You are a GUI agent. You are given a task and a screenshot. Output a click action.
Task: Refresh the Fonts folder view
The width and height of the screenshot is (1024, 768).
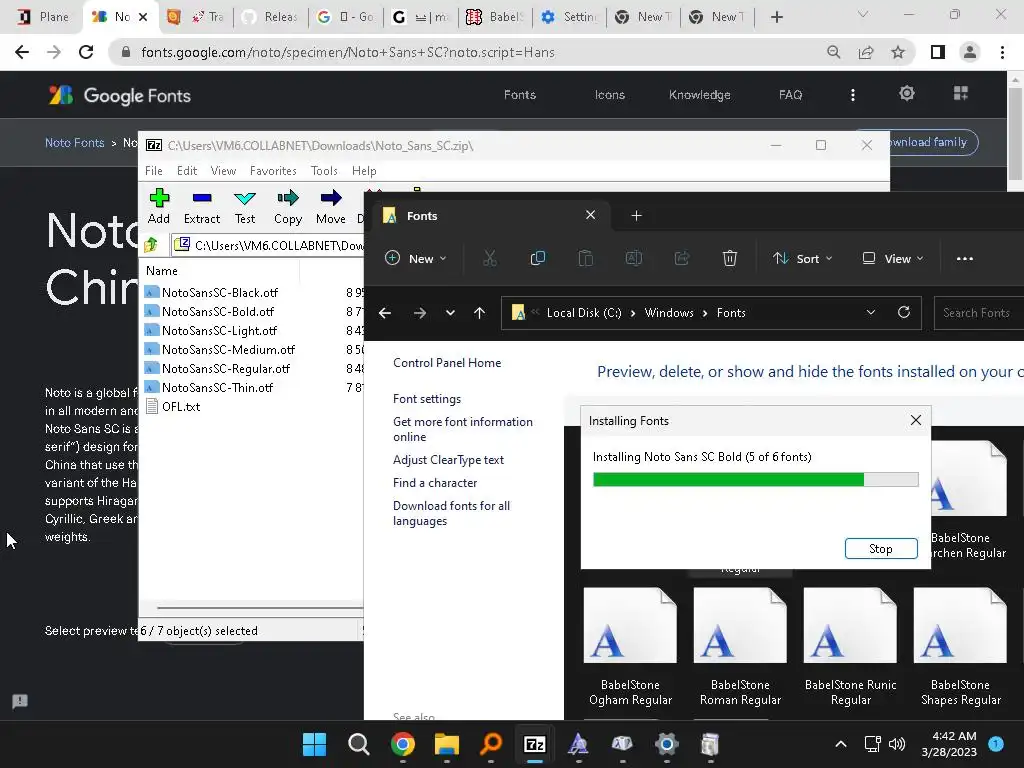904,312
